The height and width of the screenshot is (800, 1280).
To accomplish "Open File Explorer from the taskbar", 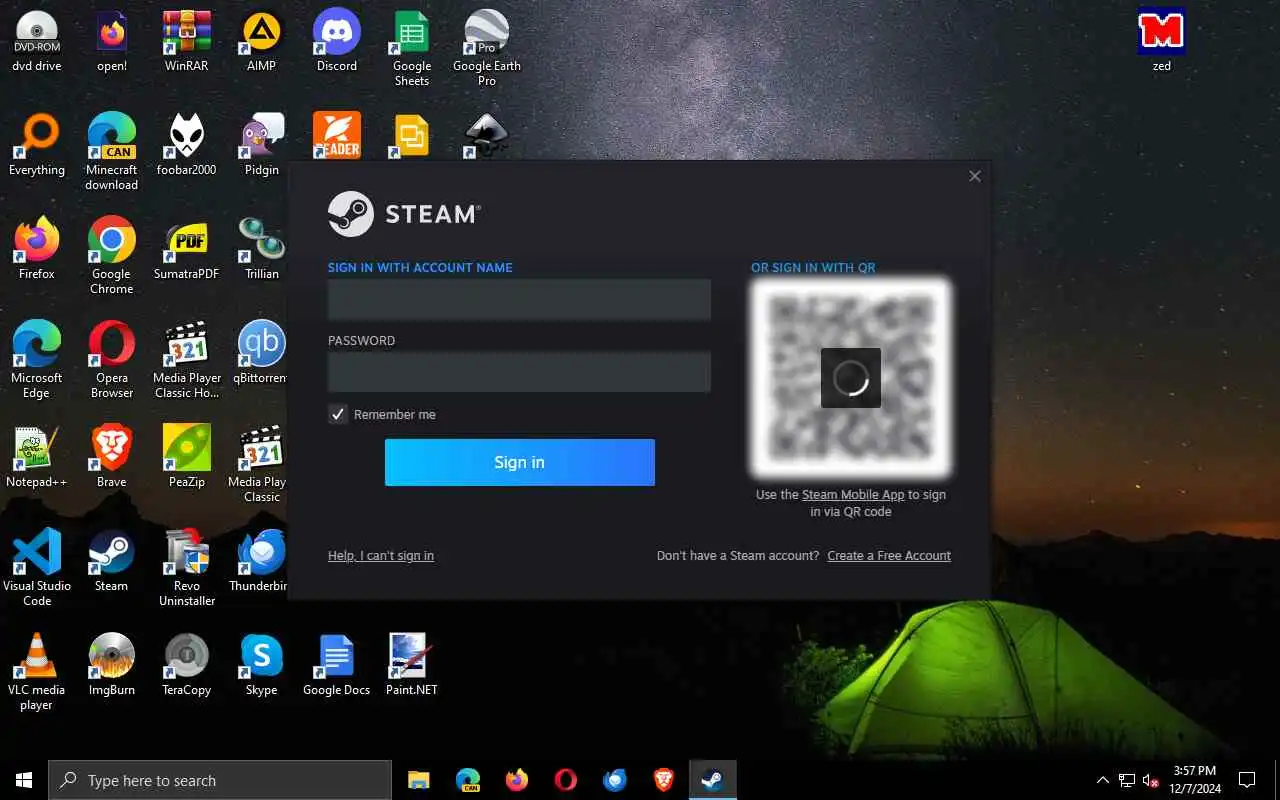I will pos(418,780).
